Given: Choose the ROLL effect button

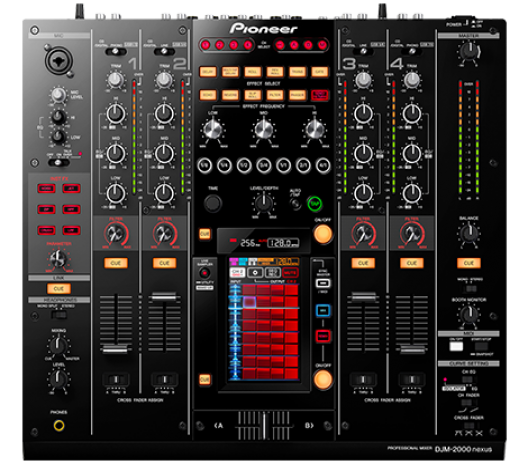Looking at the screenshot, I should tap(253, 72).
